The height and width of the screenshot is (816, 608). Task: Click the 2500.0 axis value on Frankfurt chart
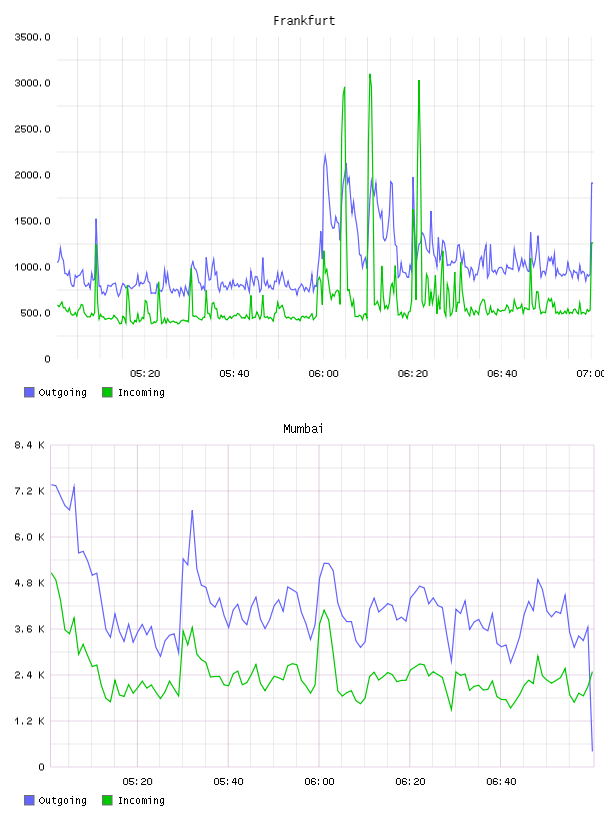32,129
